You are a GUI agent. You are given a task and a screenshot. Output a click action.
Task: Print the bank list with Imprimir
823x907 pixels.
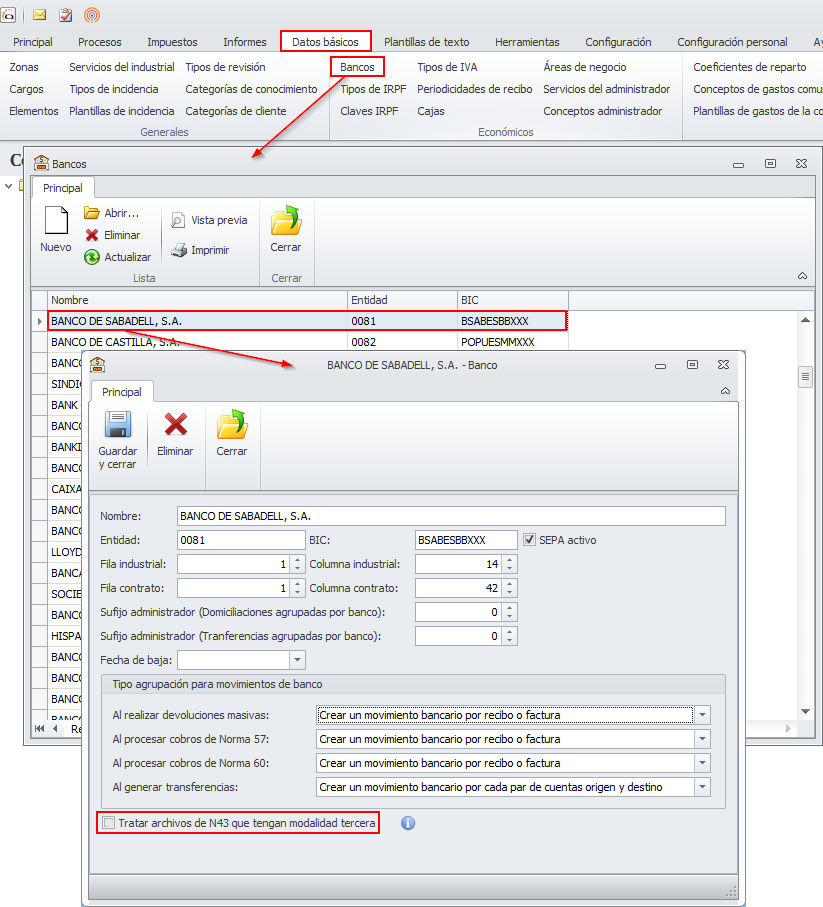(200, 250)
